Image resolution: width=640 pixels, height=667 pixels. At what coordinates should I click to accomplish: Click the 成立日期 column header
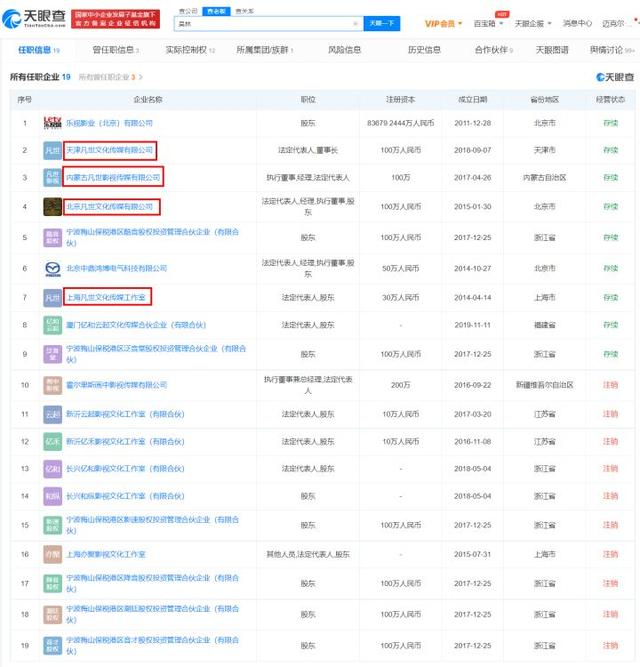click(472, 100)
